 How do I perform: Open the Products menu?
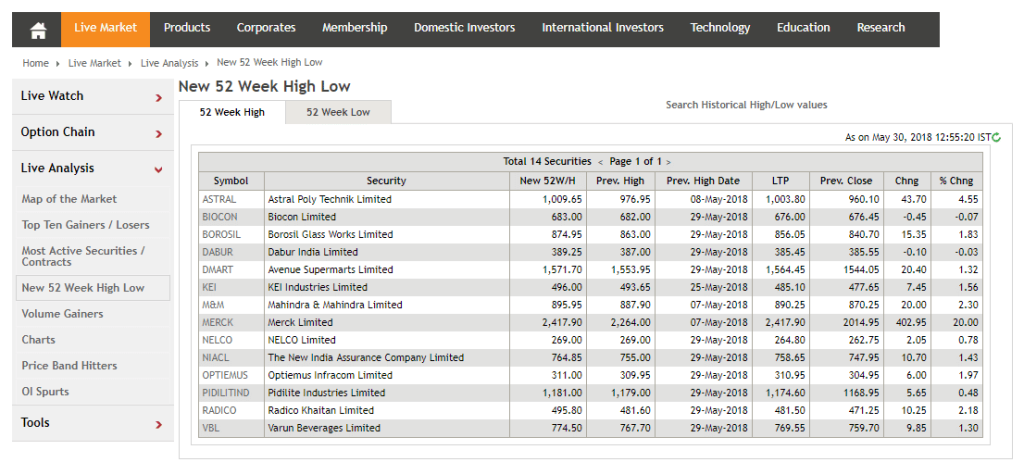pyautogui.click(x=187, y=27)
